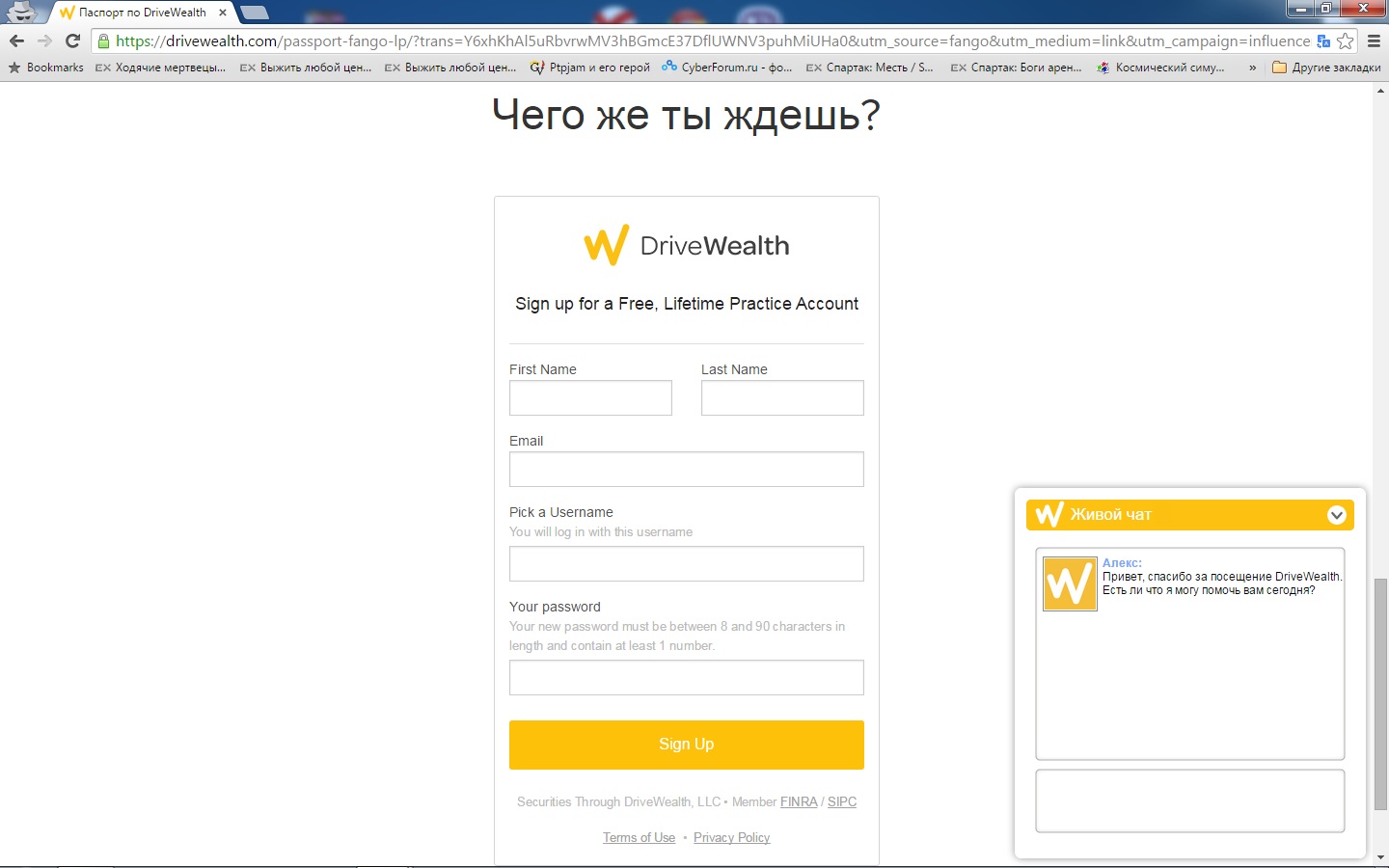Open Ptpjam и его герой bookmark

pos(590,68)
